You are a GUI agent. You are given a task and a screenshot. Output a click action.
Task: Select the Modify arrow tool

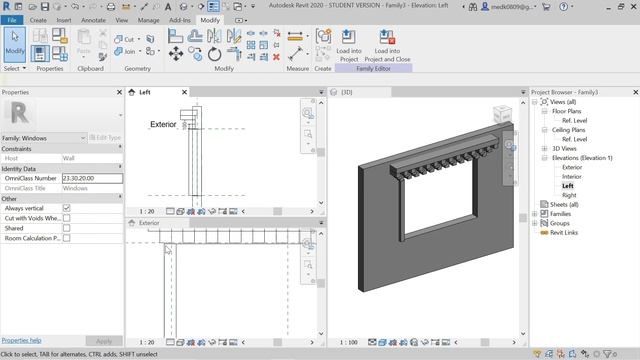click(x=15, y=44)
